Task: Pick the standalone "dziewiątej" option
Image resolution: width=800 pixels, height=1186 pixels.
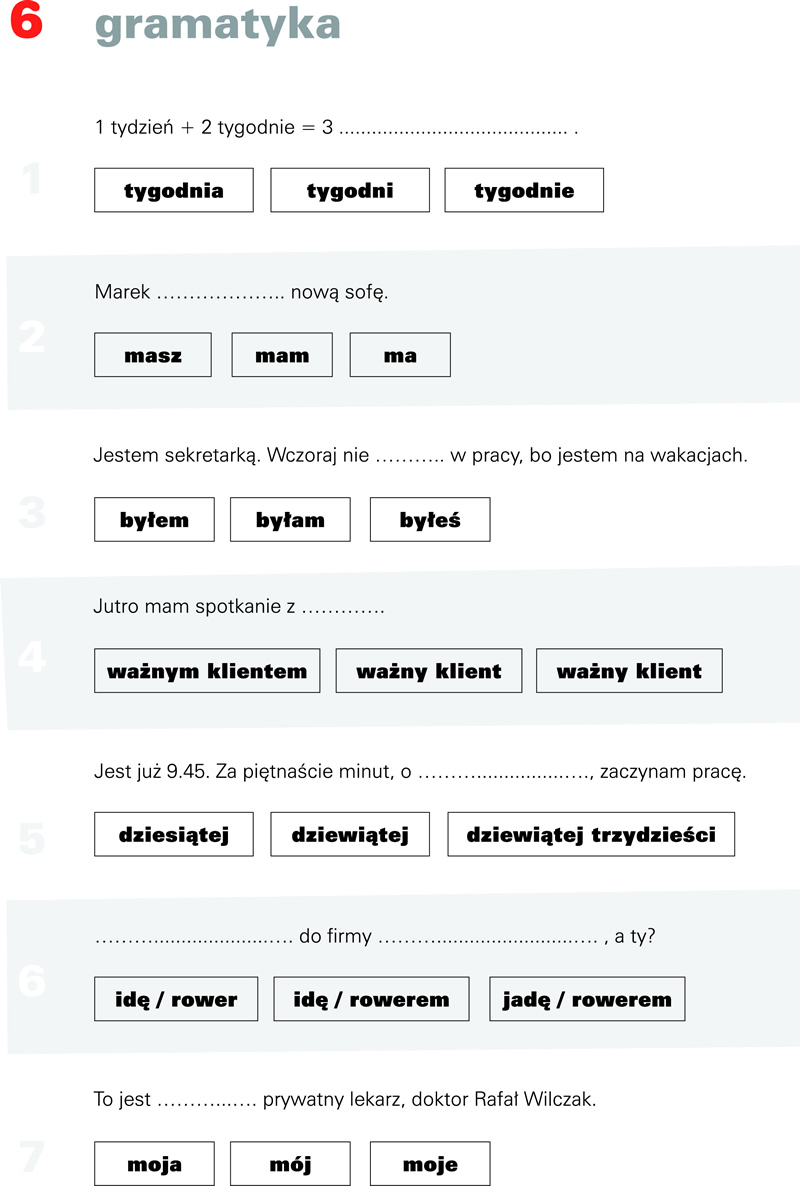Action: [350, 834]
